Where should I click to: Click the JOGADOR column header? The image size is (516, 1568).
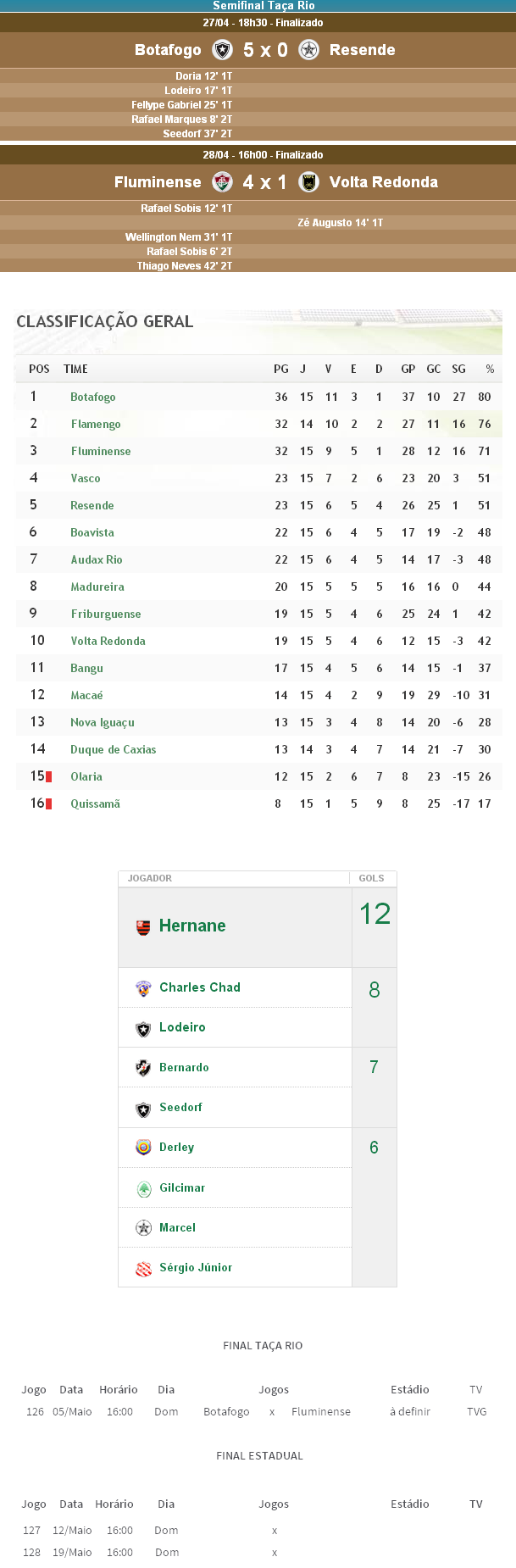[150, 878]
